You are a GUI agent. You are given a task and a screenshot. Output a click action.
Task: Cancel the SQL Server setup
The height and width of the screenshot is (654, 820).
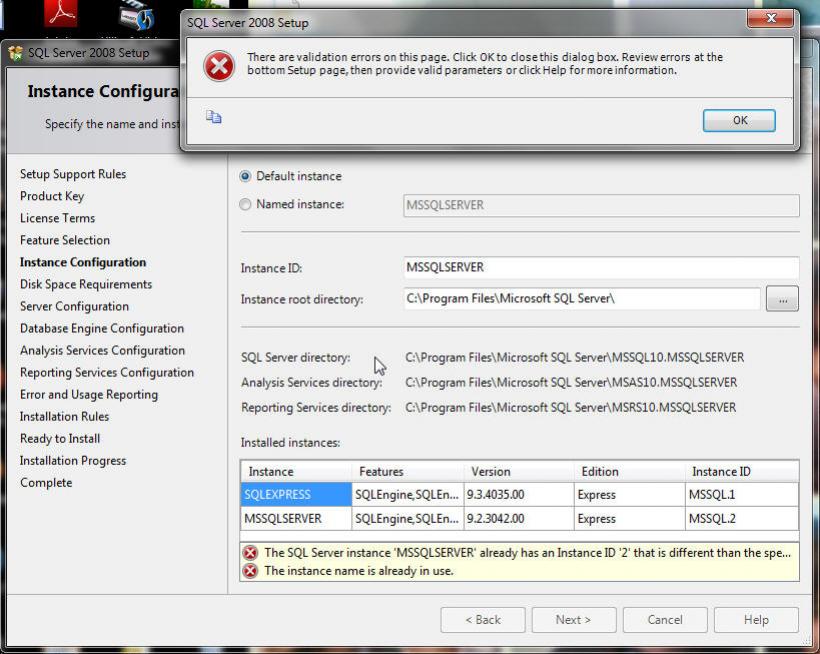[665, 620]
